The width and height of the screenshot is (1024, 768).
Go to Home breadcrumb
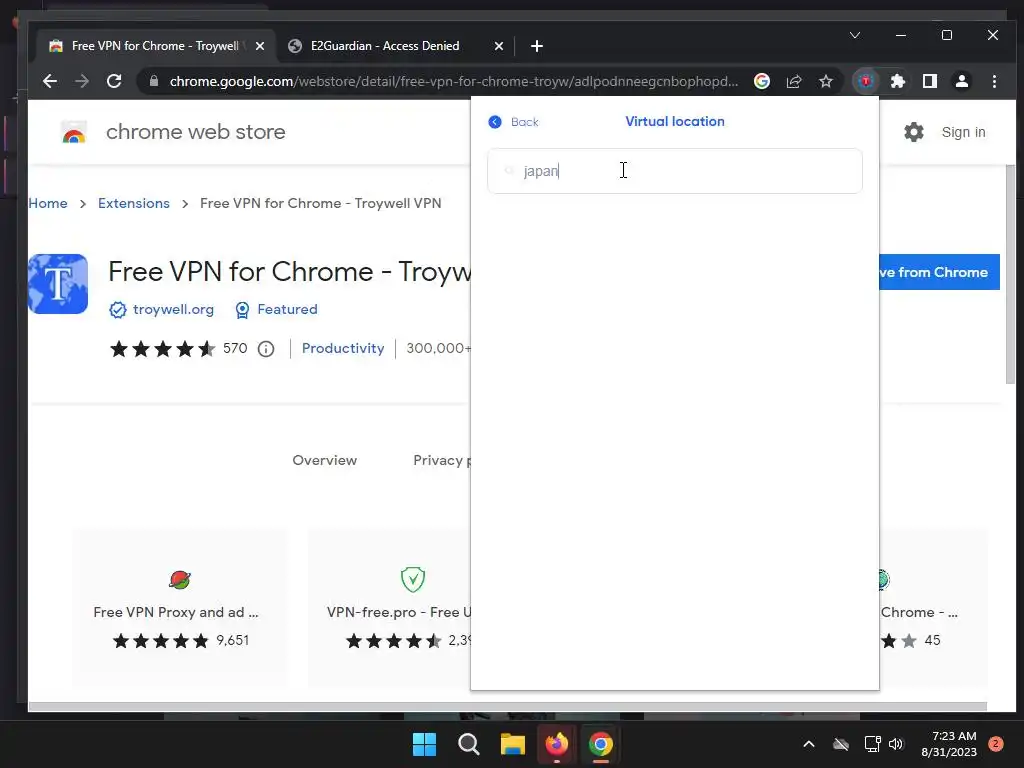[x=48, y=203]
